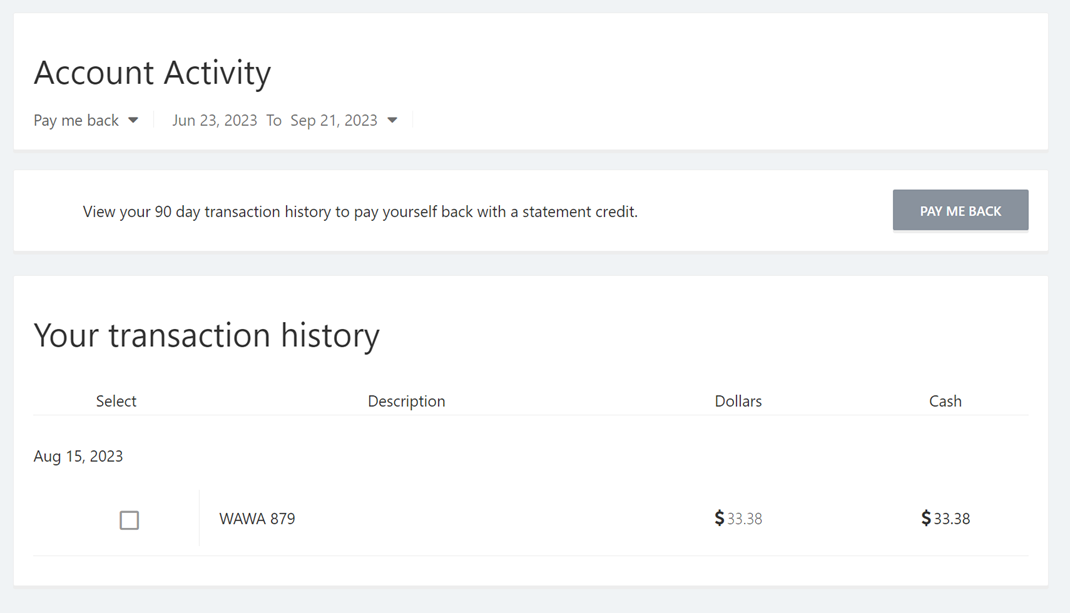Image resolution: width=1070 pixels, height=613 pixels.
Task: Click the Account Activity heading
Action: coord(152,73)
